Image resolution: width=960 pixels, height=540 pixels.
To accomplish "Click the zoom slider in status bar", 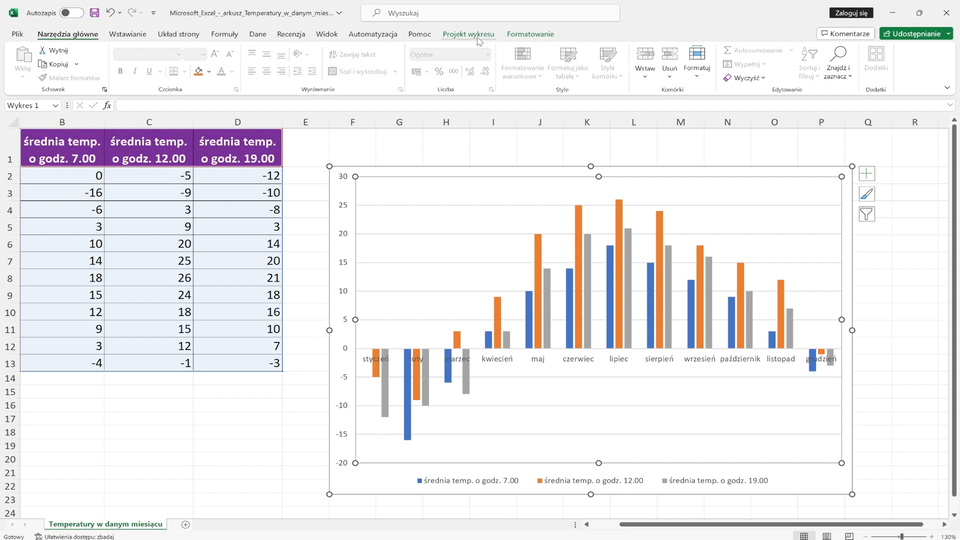I will click(x=901, y=536).
